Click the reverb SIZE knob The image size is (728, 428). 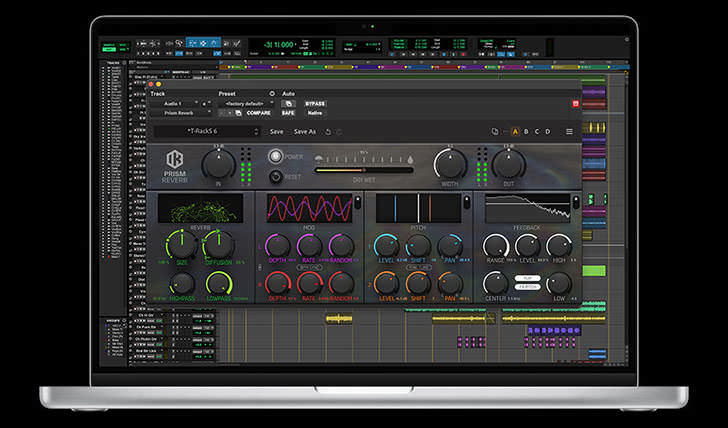[182, 245]
